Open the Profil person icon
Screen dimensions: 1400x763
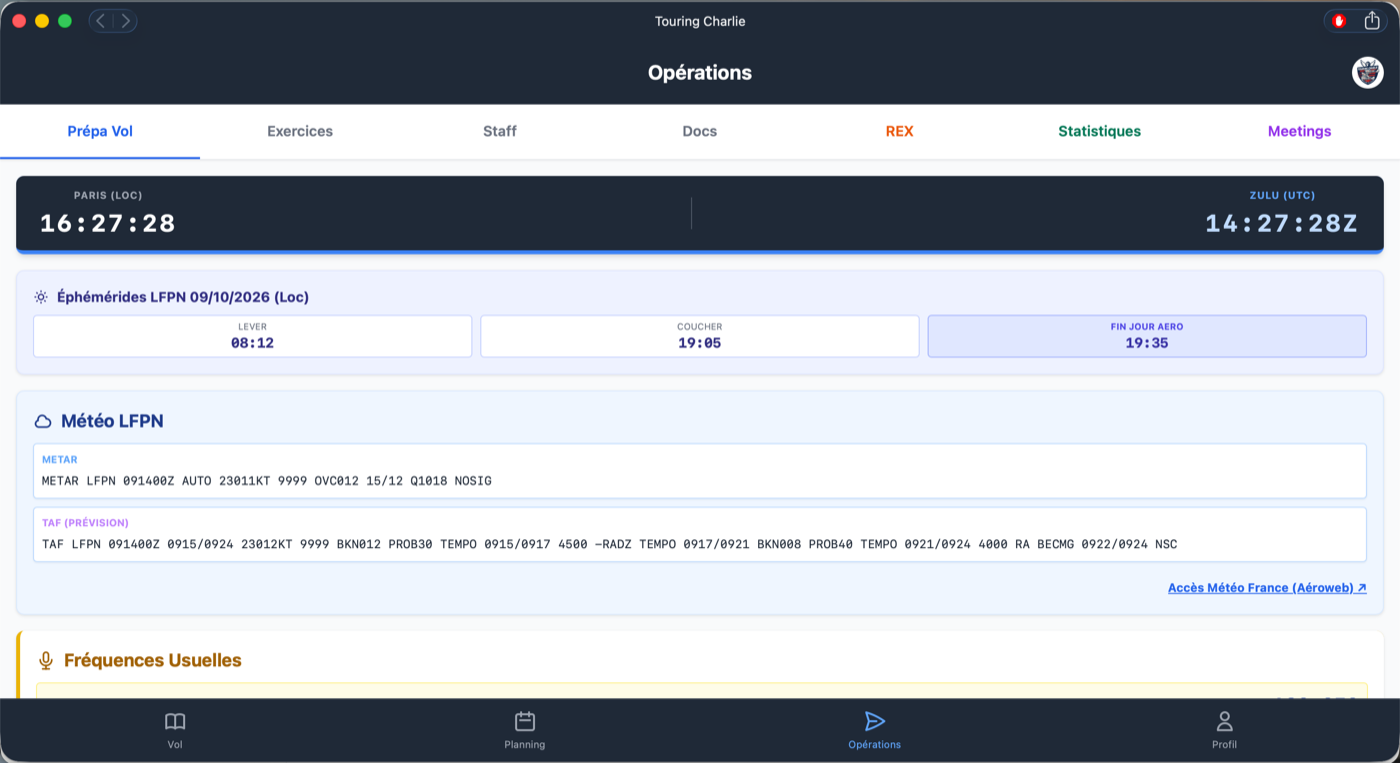point(1224,722)
